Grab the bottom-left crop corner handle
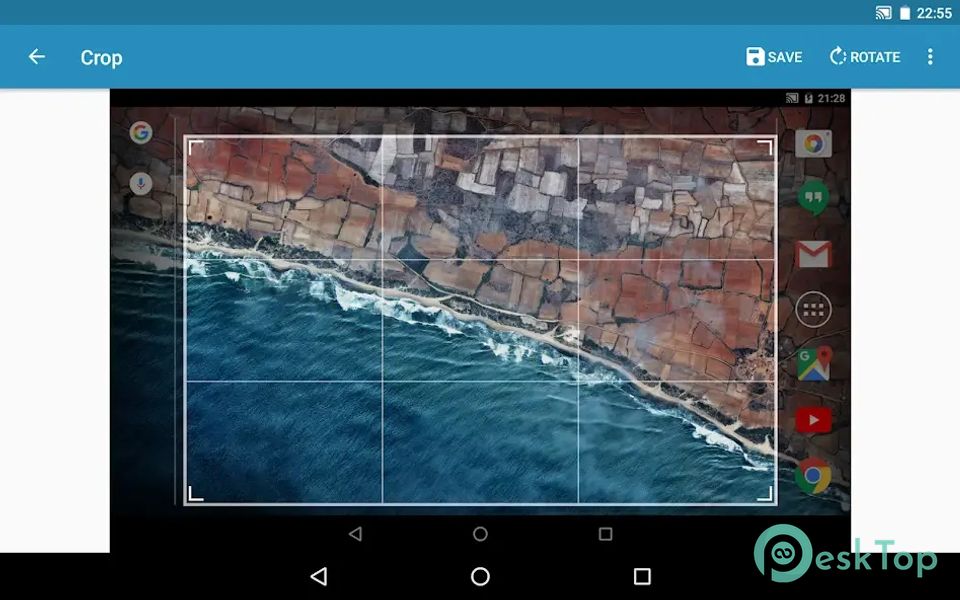Screen dimensions: 960x600 tap(195, 493)
